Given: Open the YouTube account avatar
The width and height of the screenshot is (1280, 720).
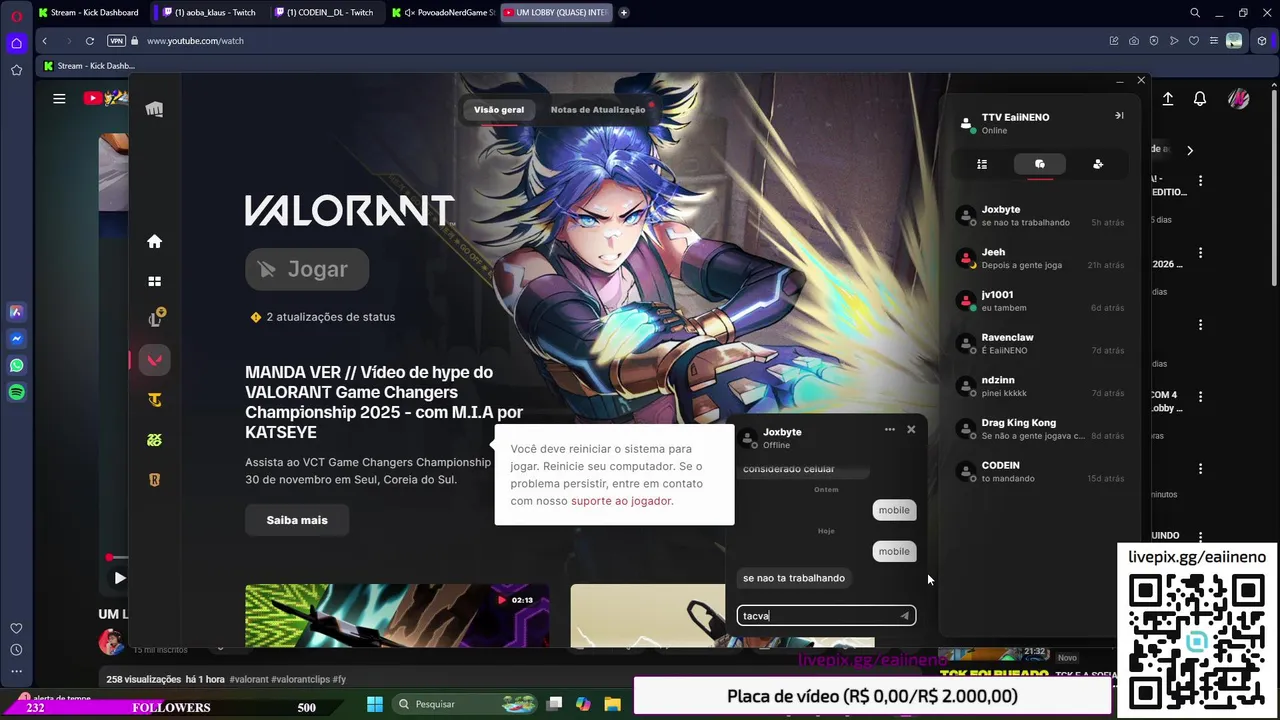Looking at the screenshot, I should pyautogui.click(x=1238, y=99).
